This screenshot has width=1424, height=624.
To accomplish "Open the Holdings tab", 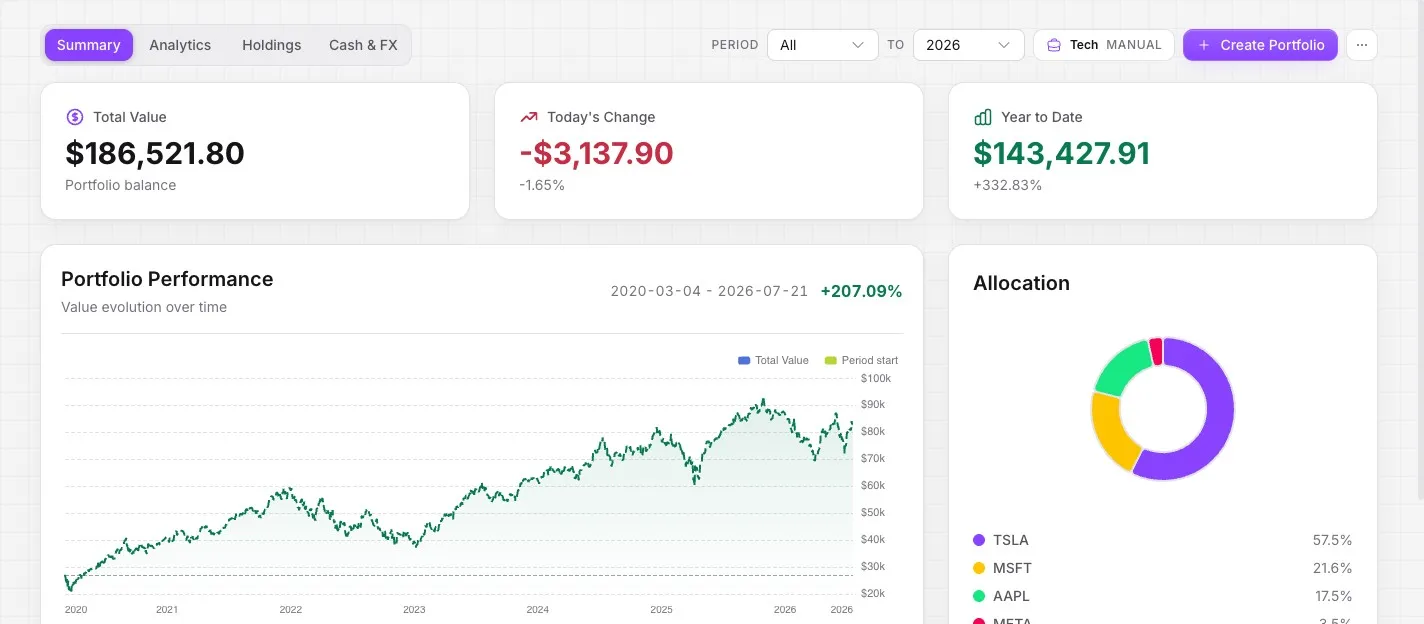I will 271,45.
